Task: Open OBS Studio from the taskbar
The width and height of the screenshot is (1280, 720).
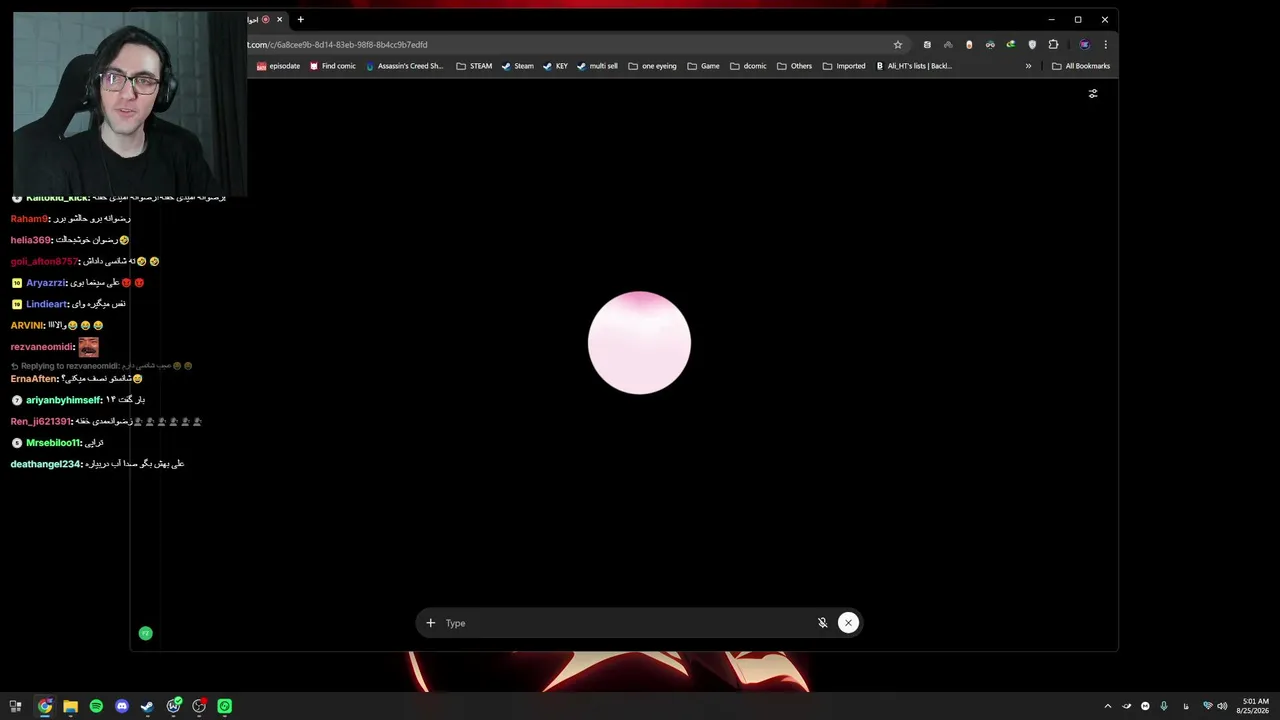Action: click(199, 706)
